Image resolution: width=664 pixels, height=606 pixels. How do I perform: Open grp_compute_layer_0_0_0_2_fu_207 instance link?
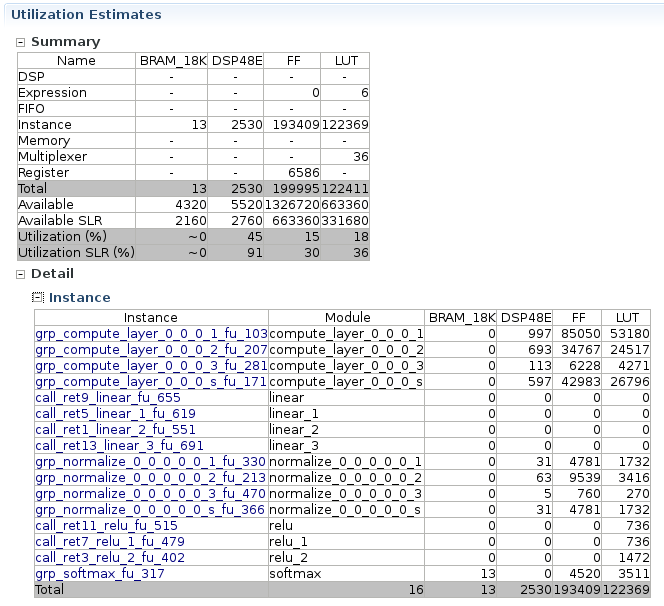pyautogui.click(x=151, y=350)
